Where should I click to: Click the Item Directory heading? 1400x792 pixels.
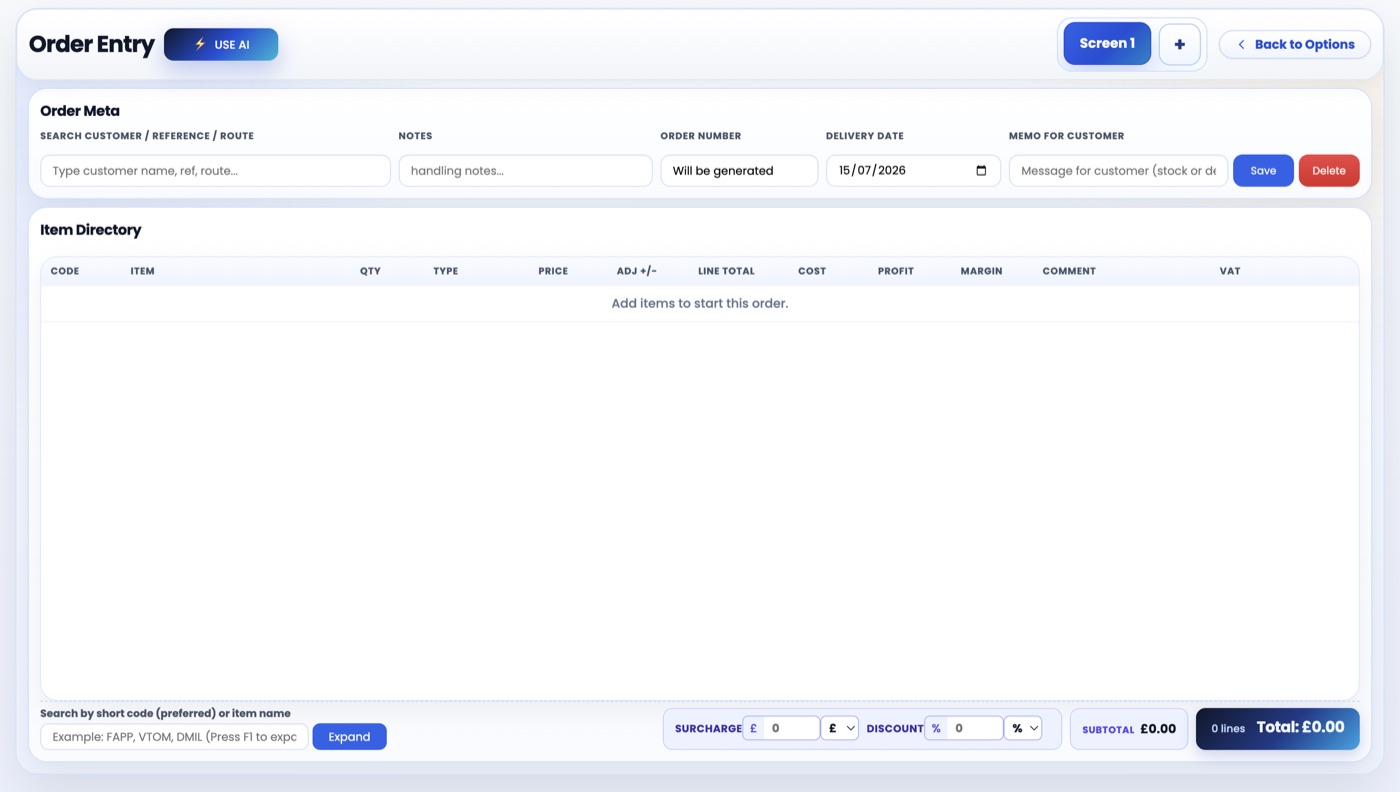point(91,230)
